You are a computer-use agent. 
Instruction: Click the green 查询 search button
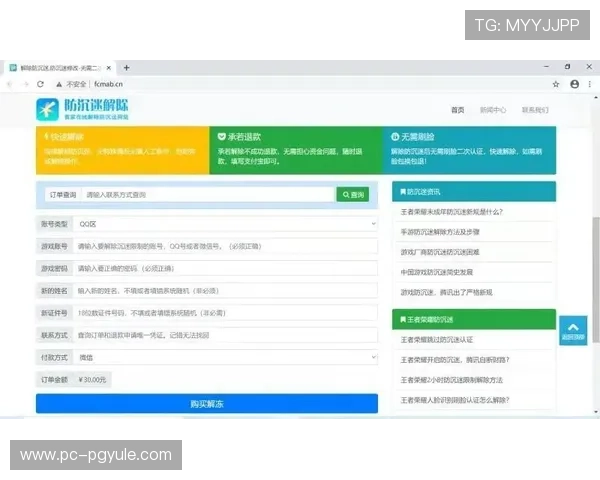[x=353, y=195]
